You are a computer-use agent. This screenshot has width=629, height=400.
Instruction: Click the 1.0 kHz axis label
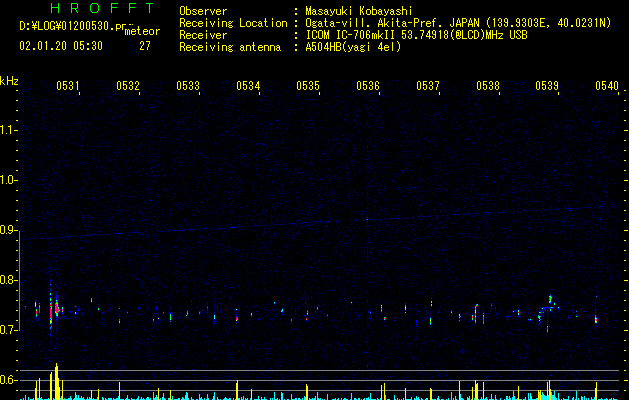(x=9, y=180)
